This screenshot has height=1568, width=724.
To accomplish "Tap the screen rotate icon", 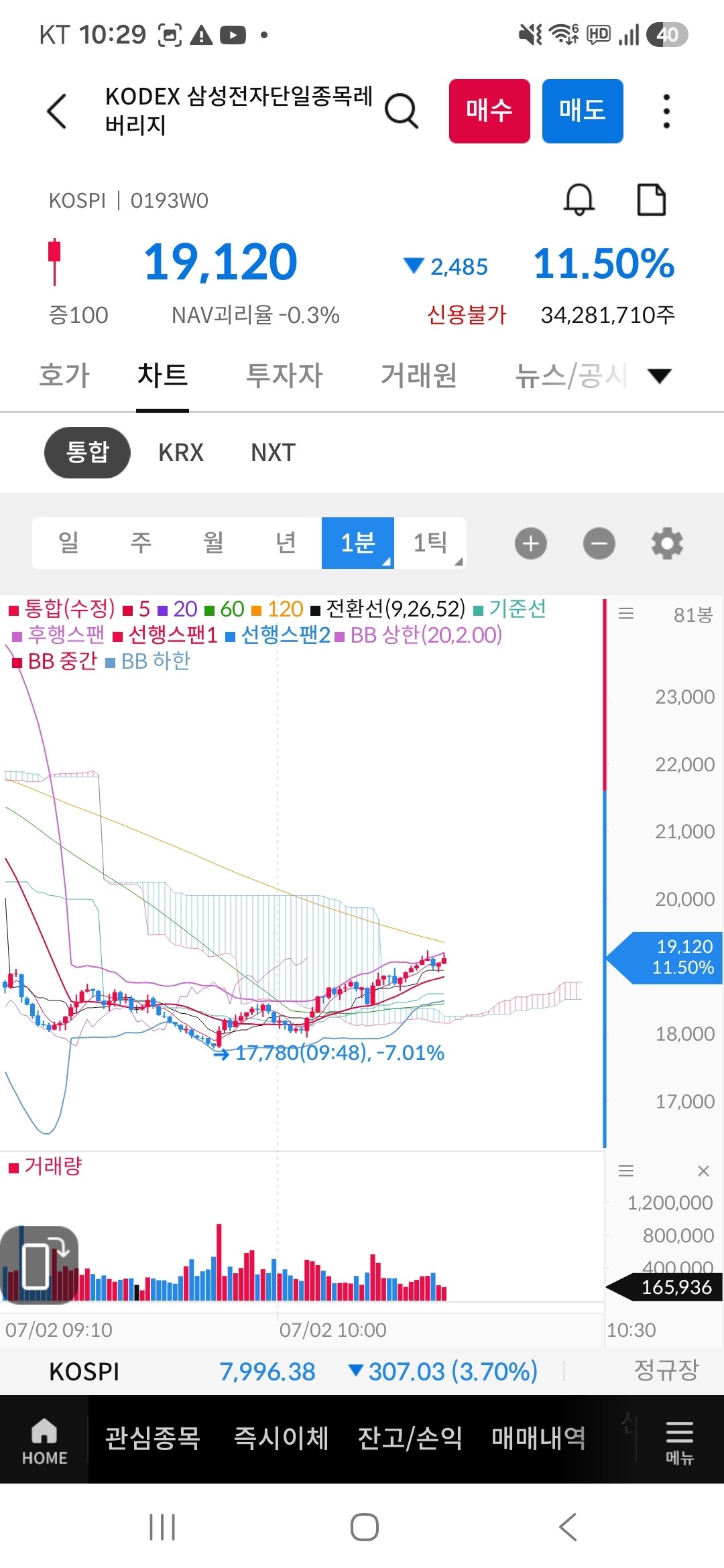I will tap(40, 1265).
